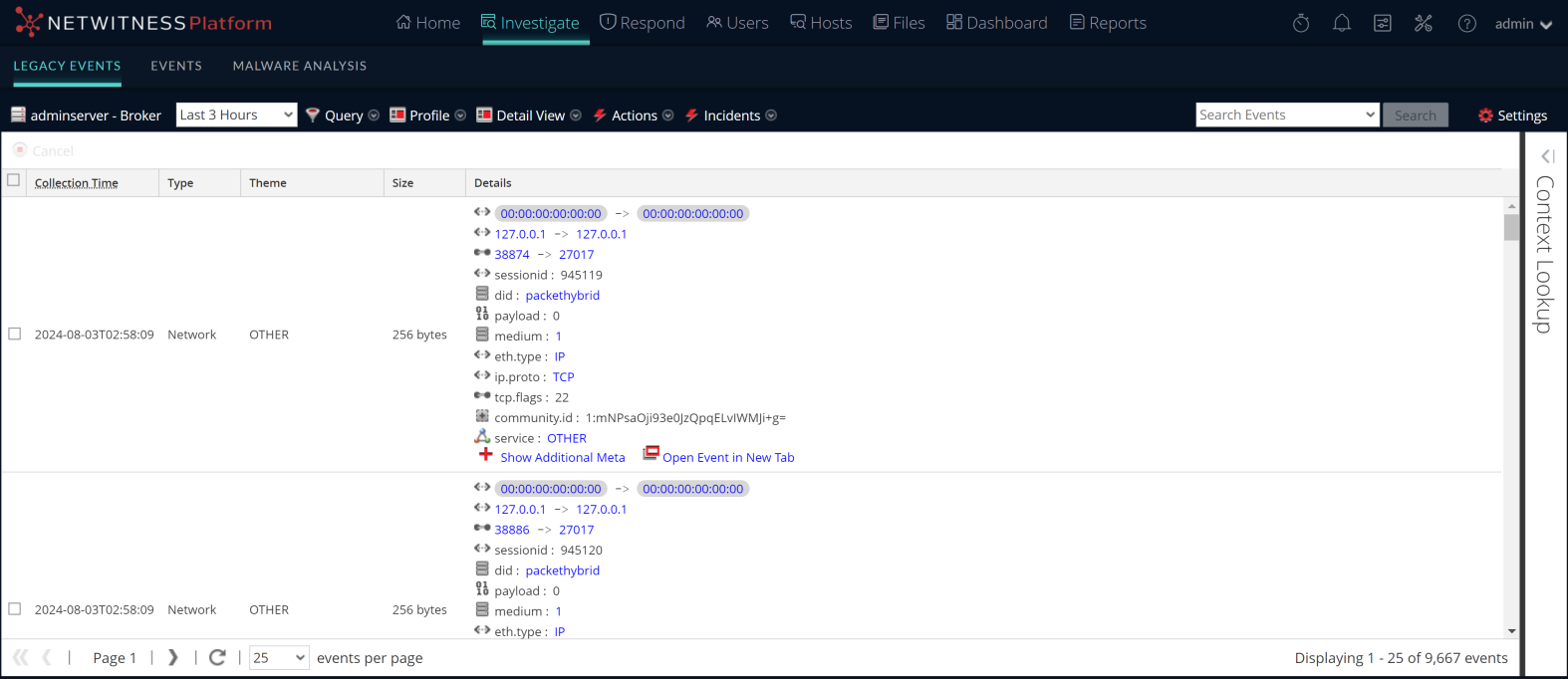This screenshot has width=1568, height=679.
Task: Open the Hosts menu
Action: [x=821, y=23]
